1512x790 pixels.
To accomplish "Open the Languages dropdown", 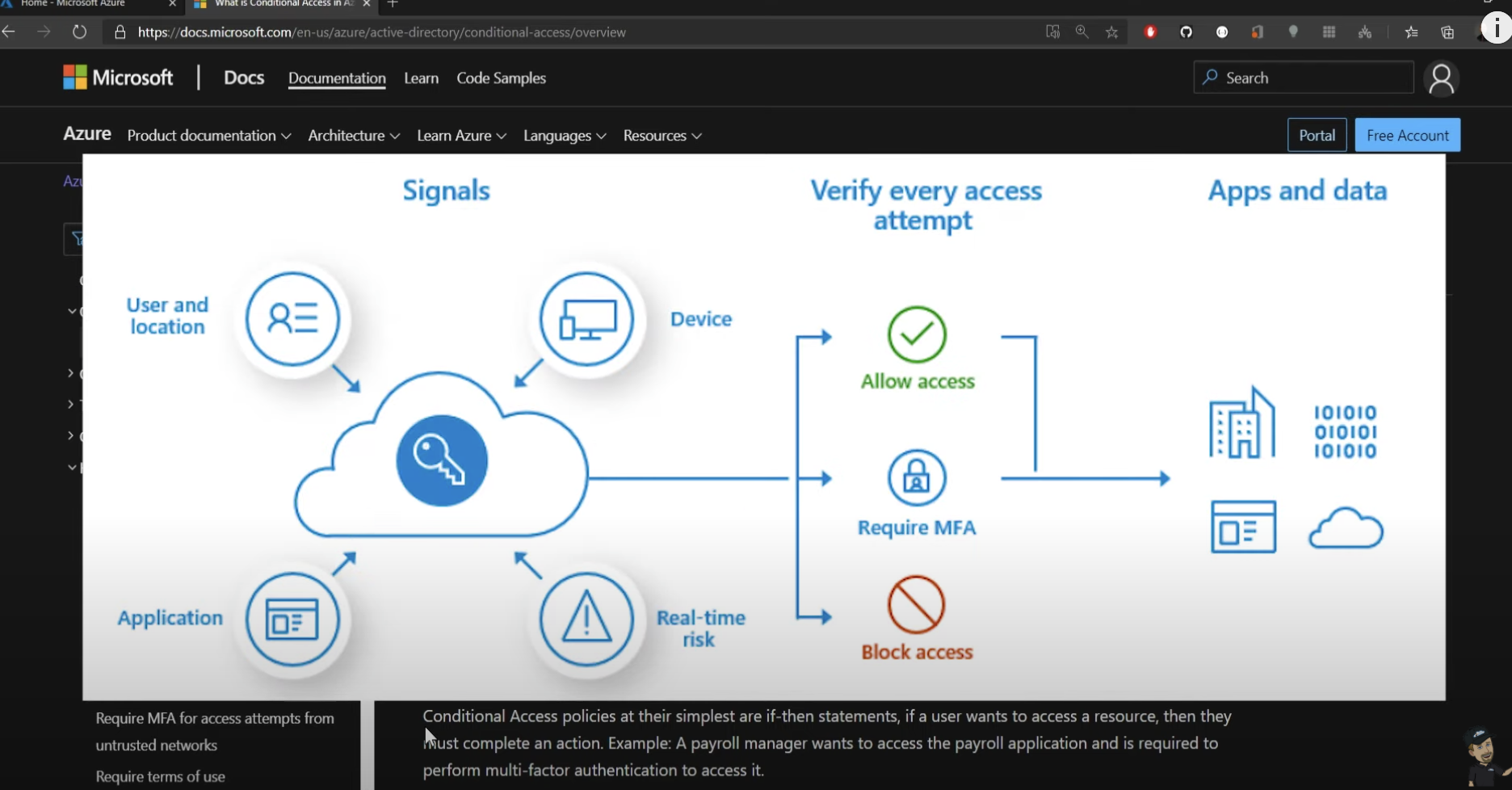I will coord(564,136).
